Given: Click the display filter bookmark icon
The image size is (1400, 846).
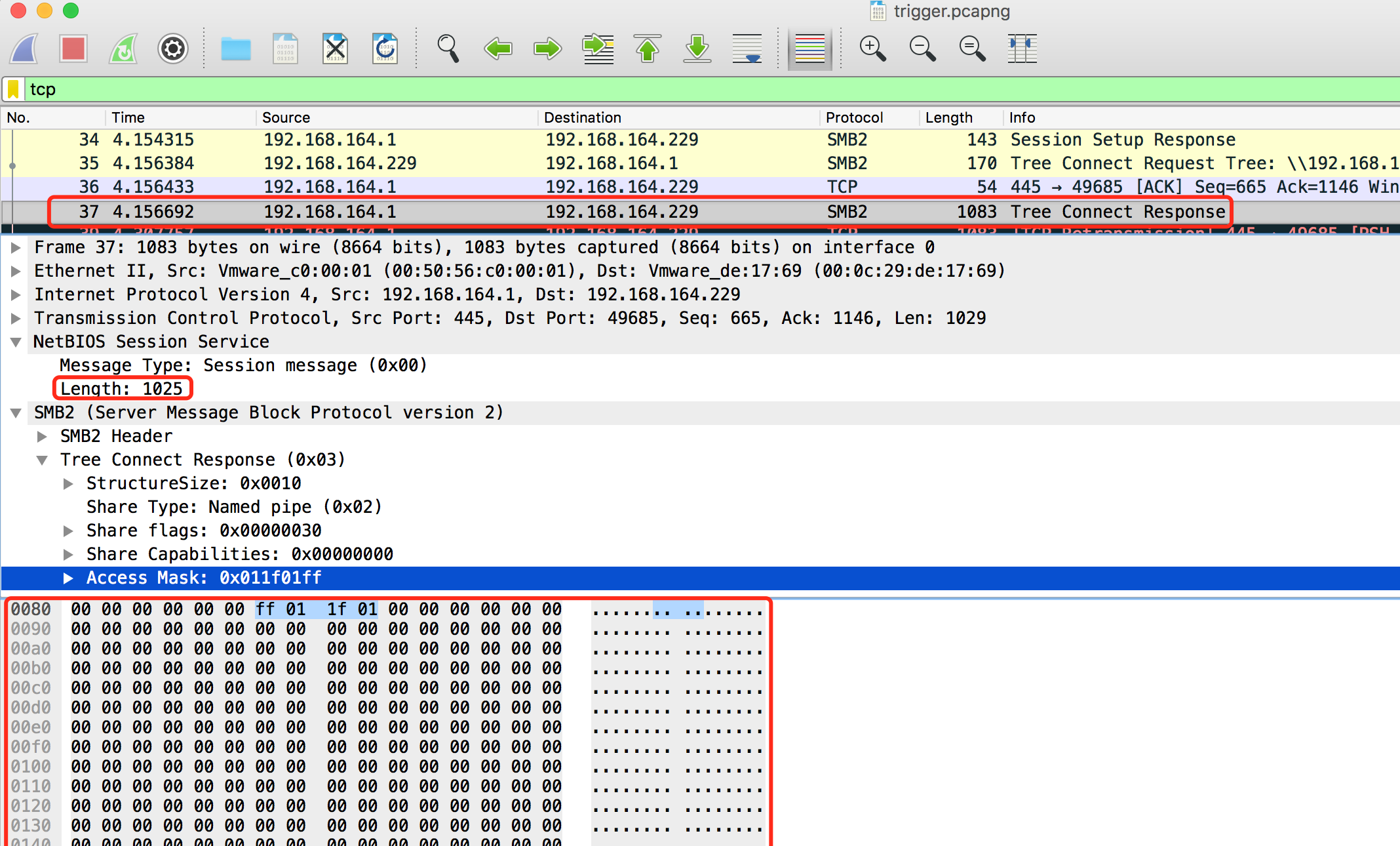Looking at the screenshot, I should click(x=13, y=89).
